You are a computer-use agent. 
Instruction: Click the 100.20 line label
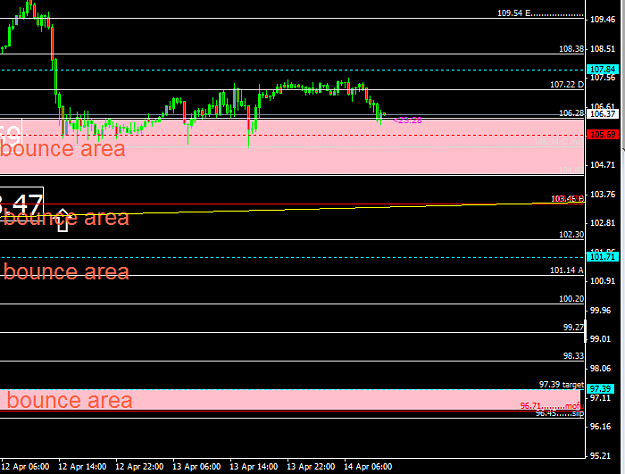571,299
